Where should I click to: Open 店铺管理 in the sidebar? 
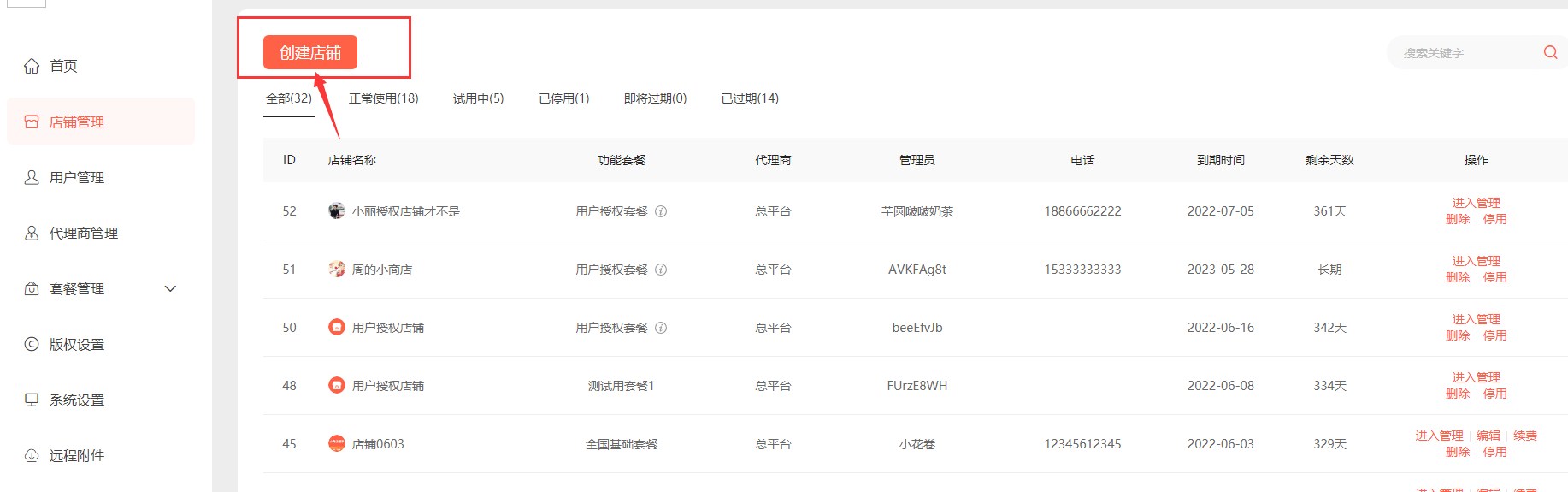pos(101,122)
